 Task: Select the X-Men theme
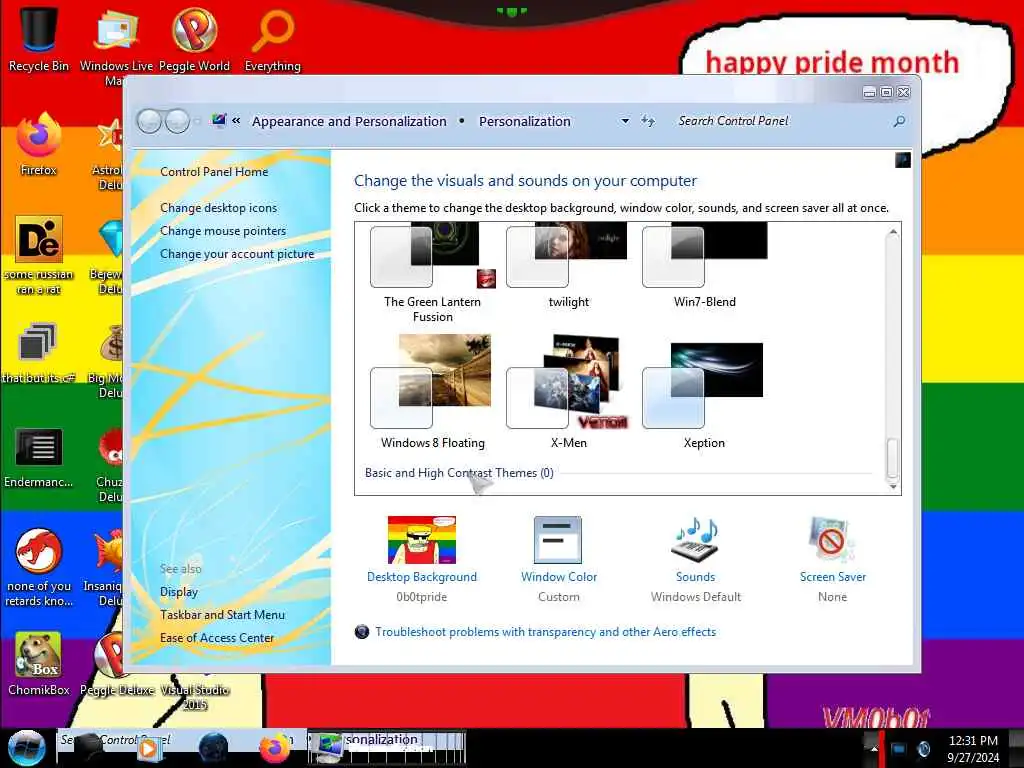(x=568, y=392)
